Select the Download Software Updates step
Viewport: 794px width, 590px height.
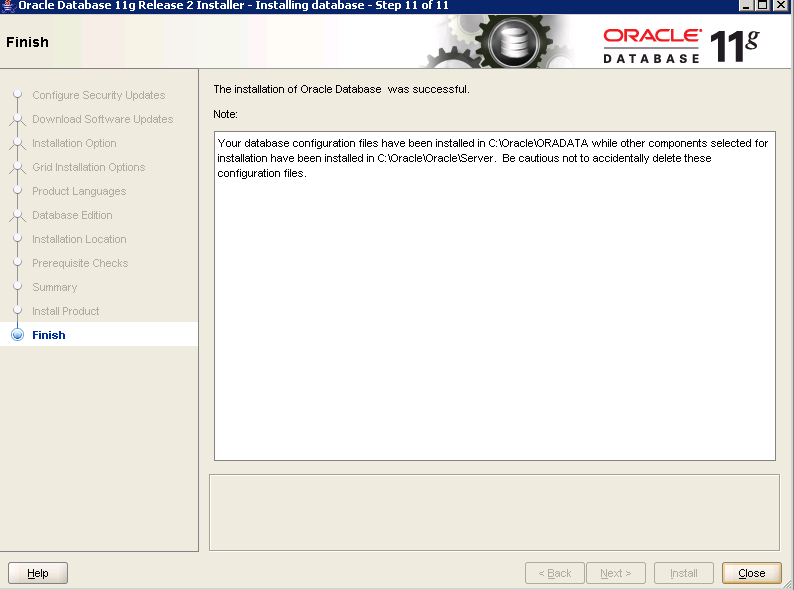click(102, 119)
